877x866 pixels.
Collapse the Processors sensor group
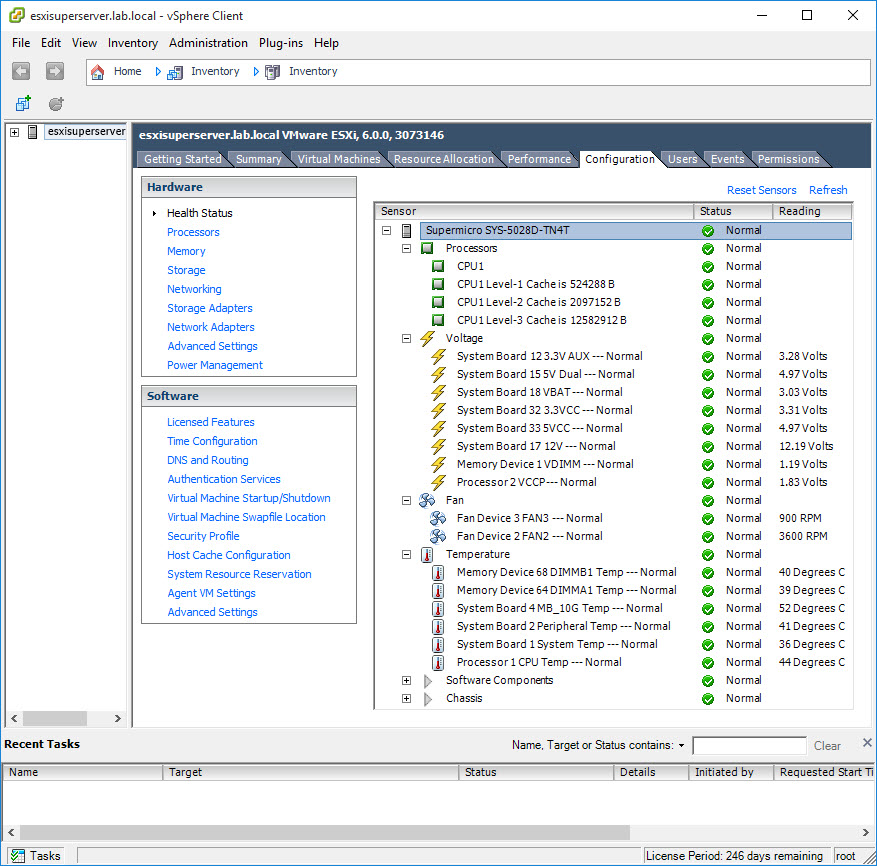[x=407, y=248]
